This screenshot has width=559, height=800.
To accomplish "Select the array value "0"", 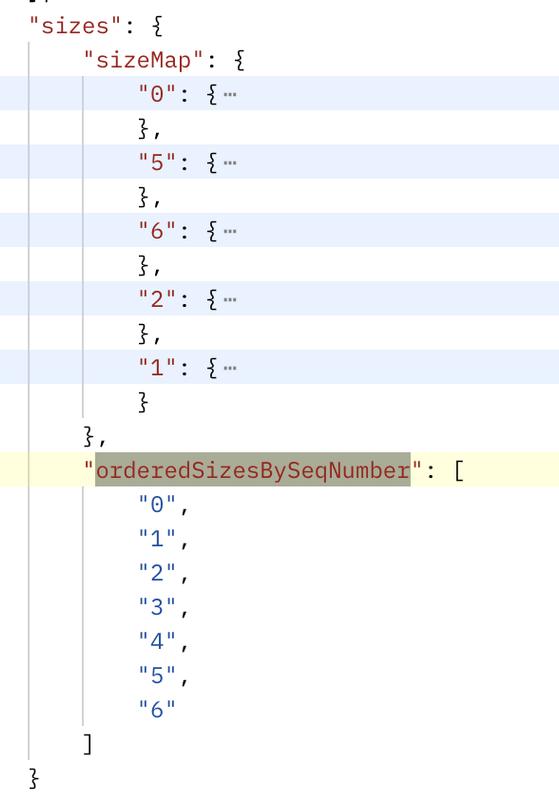I will point(157,505).
